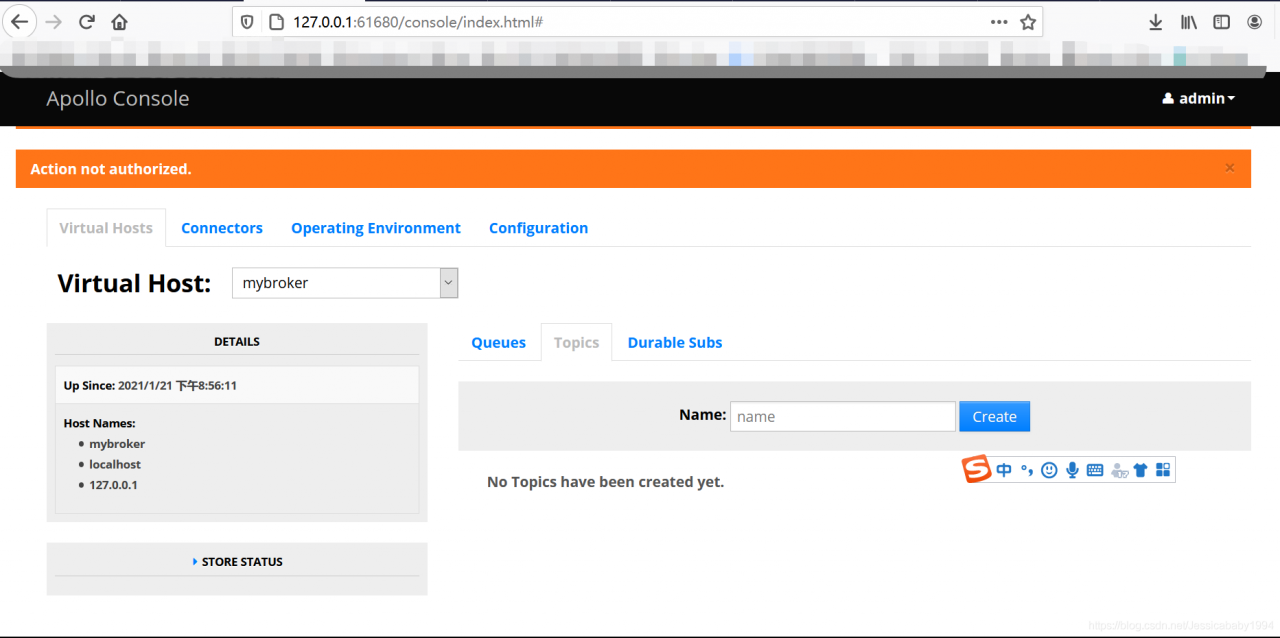Show site information page icon in address bar
Image resolution: width=1280 pixels, height=638 pixels.
(277, 22)
